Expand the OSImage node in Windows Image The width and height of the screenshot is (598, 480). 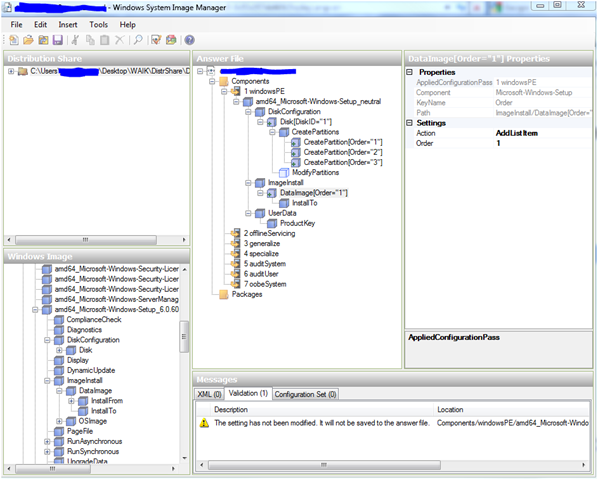point(59,421)
